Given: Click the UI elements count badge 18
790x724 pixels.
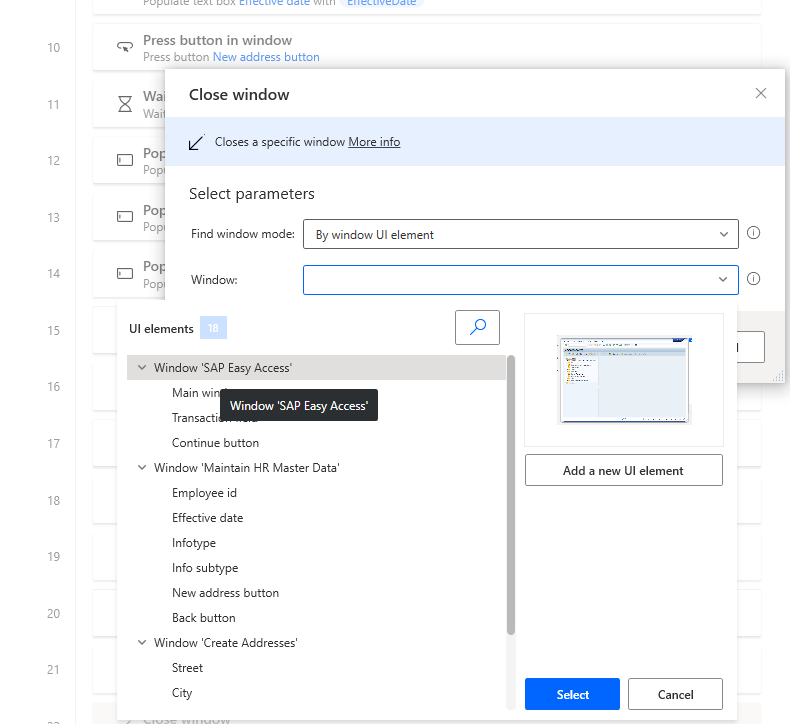Looking at the screenshot, I should coord(213,328).
